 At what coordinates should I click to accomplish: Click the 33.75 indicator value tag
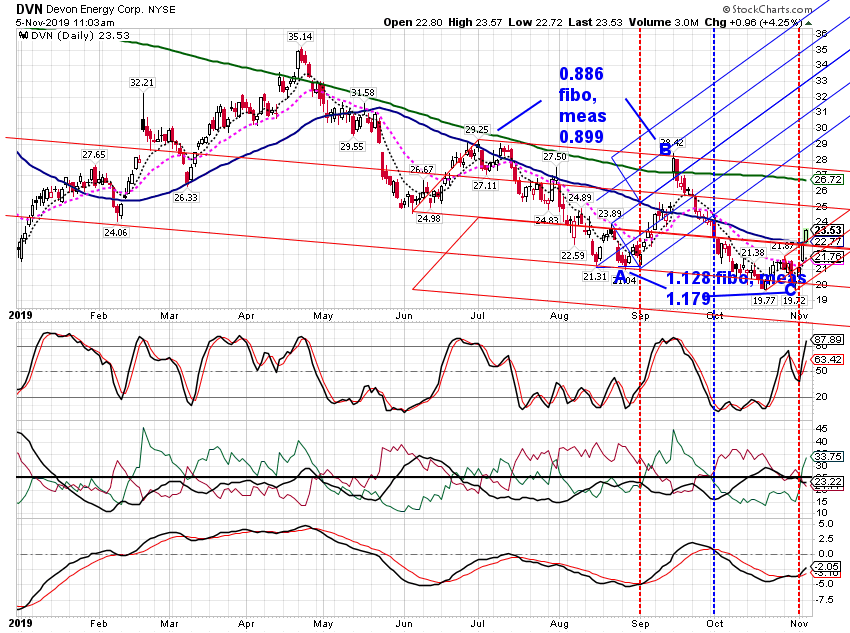[828, 456]
